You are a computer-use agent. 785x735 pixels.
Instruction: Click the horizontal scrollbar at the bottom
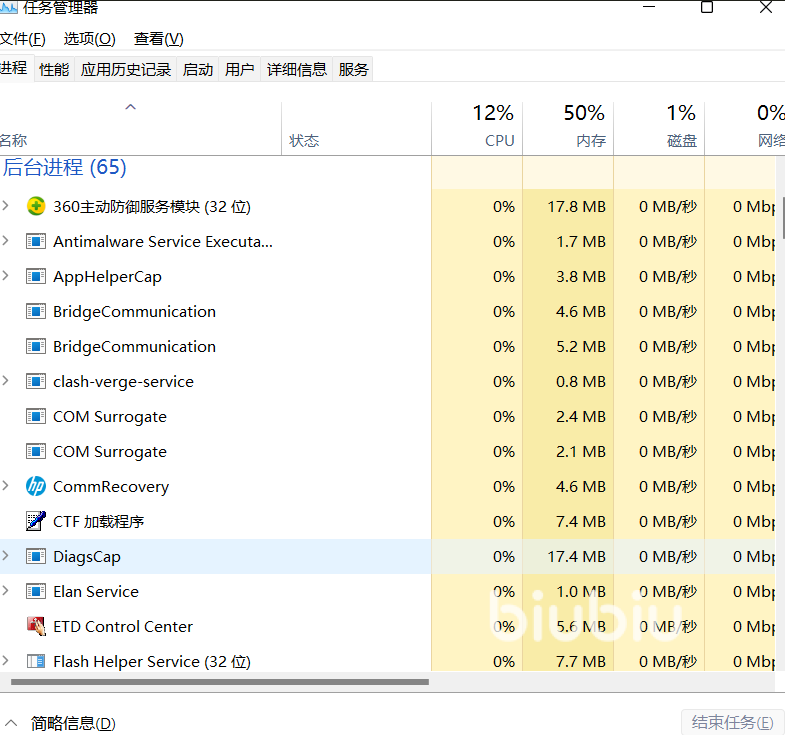pyautogui.click(x=220, y=682)
